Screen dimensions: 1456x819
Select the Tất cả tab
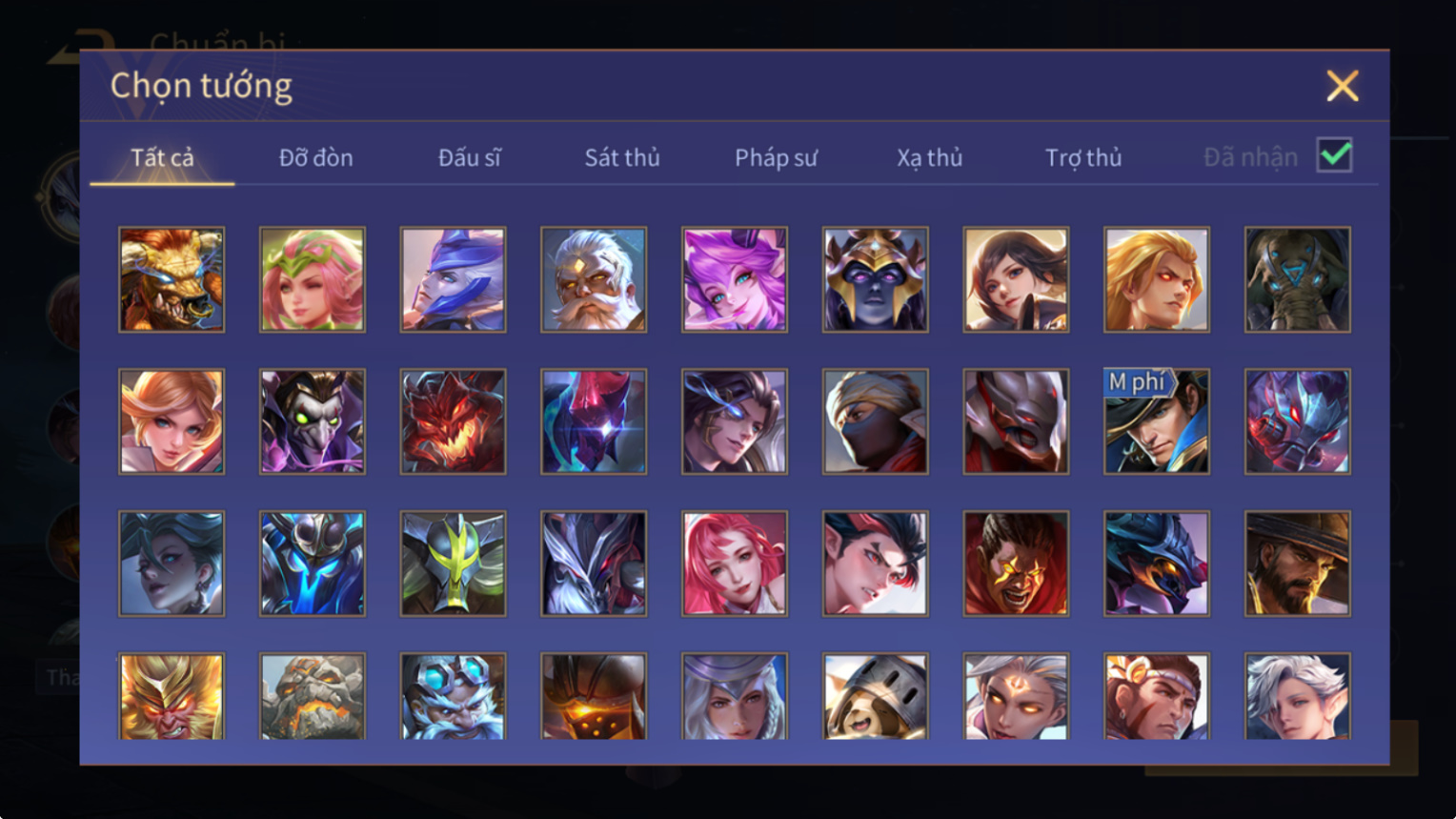162,157
